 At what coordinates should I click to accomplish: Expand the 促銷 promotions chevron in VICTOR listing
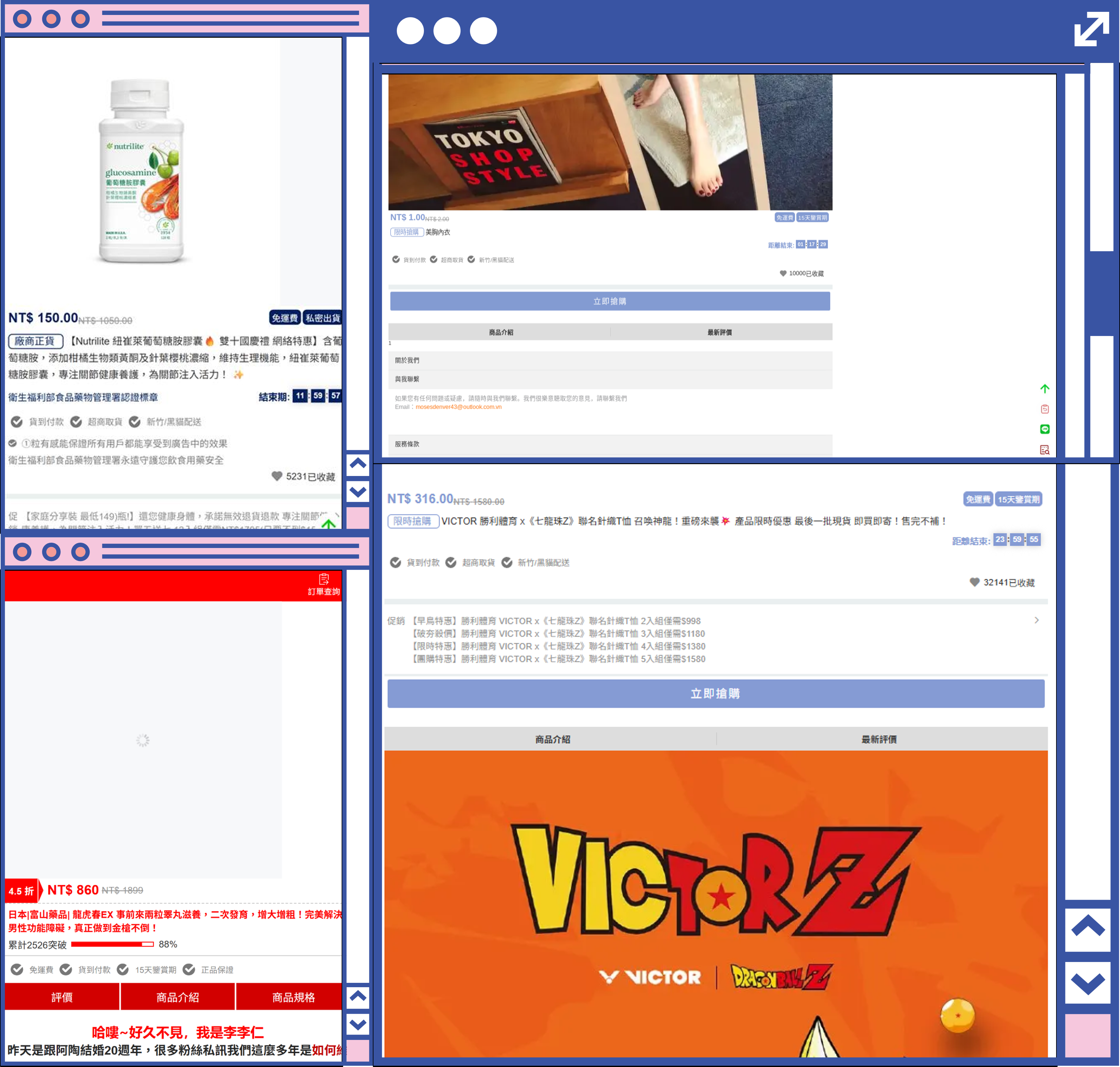(1036, 620)
